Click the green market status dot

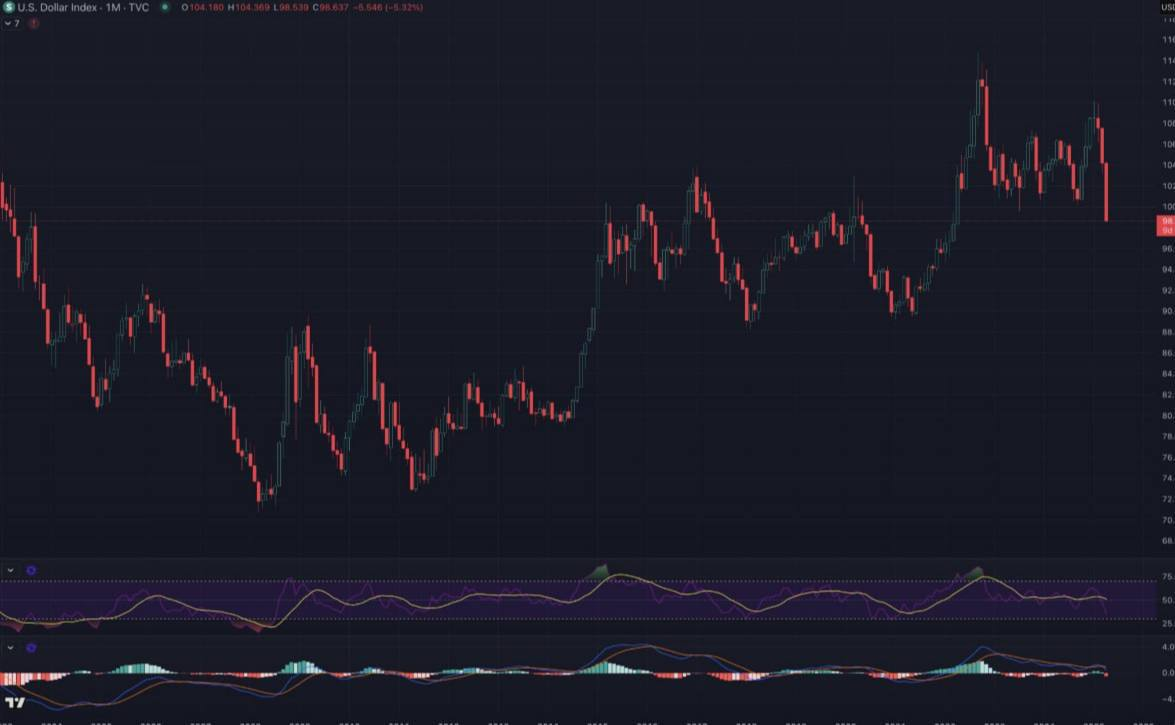pyautogui.click(x=165, y=7)
